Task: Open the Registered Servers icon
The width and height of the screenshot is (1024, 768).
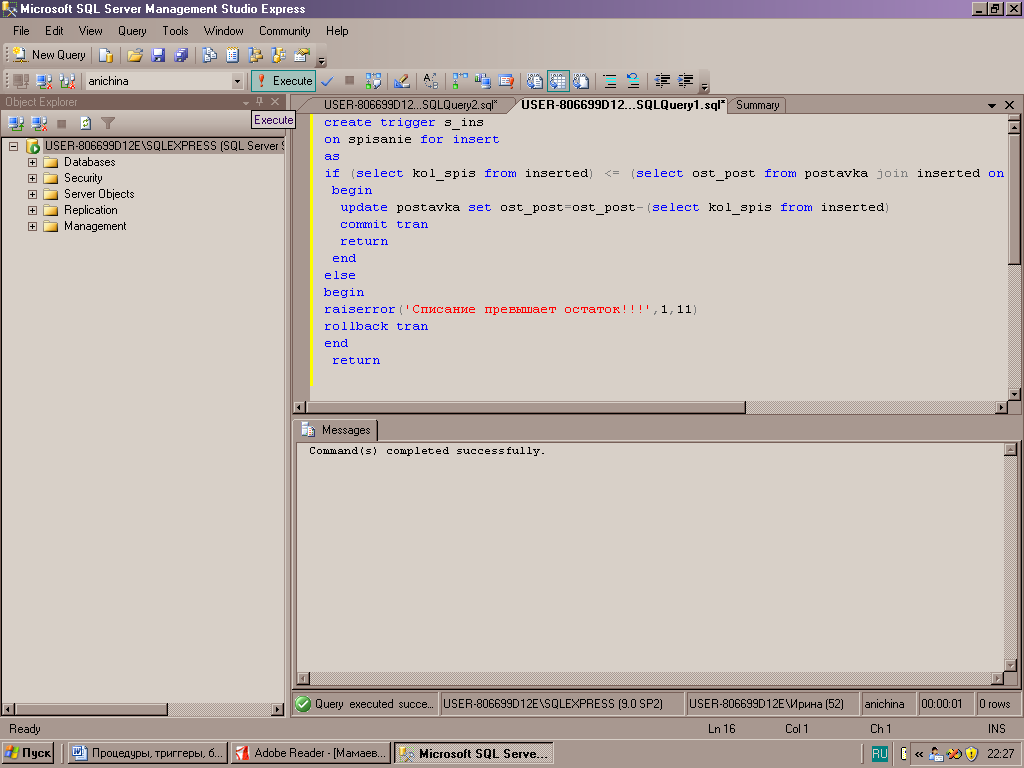Action: click(209, 56)
